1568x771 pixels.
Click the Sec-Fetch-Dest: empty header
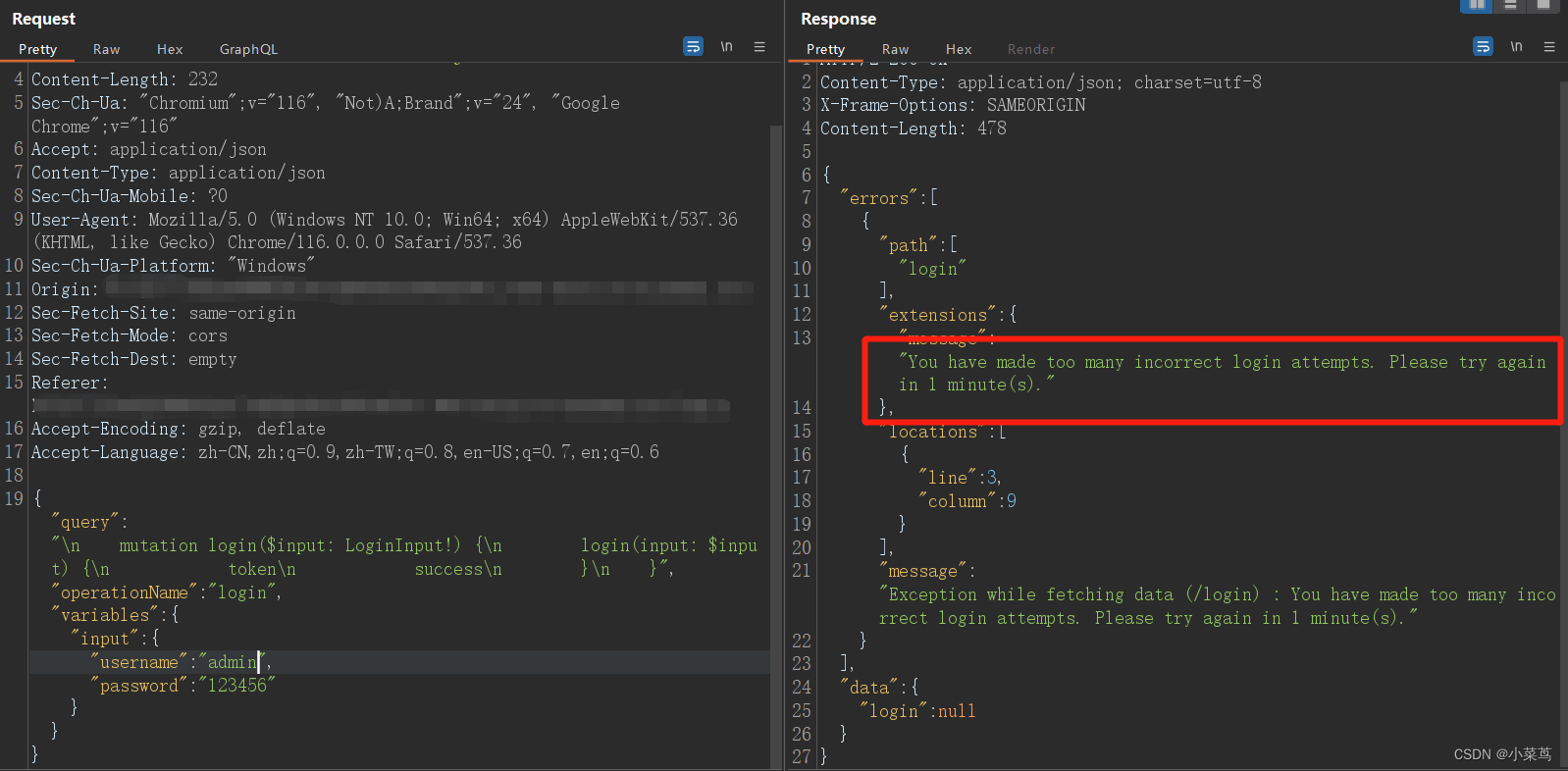pyautogui.click(x=134, y=359)
